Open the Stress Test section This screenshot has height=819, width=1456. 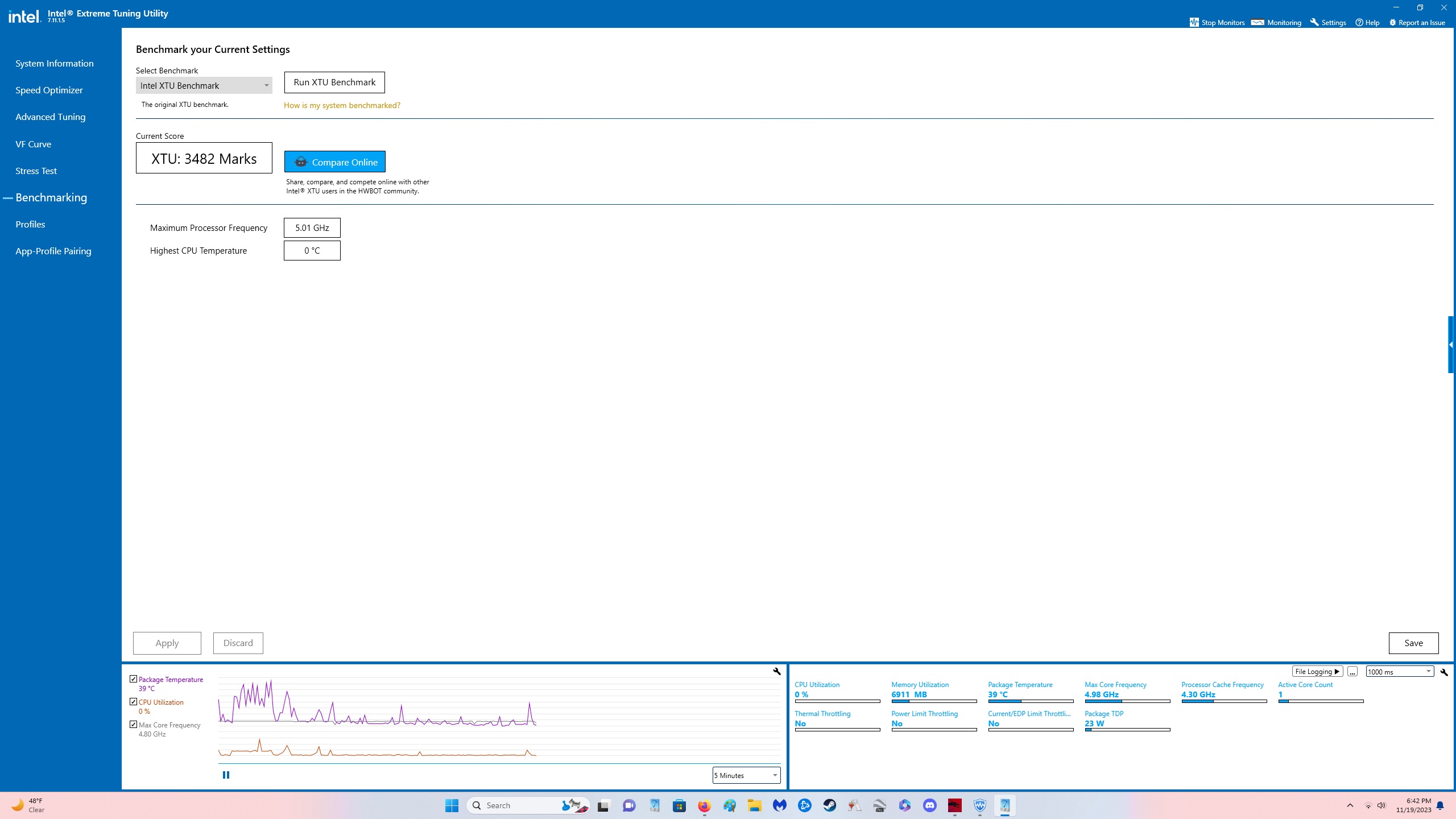(x=36, y=171)
